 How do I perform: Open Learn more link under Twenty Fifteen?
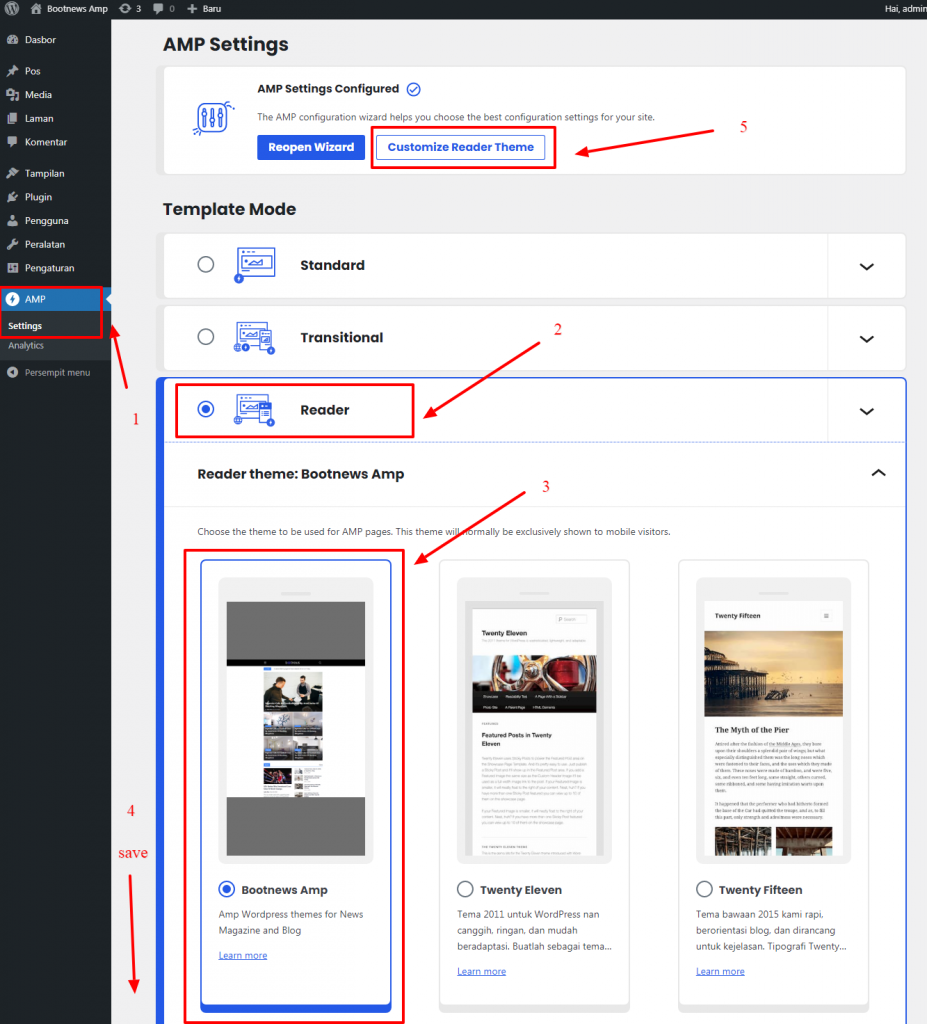coord(720,971)
